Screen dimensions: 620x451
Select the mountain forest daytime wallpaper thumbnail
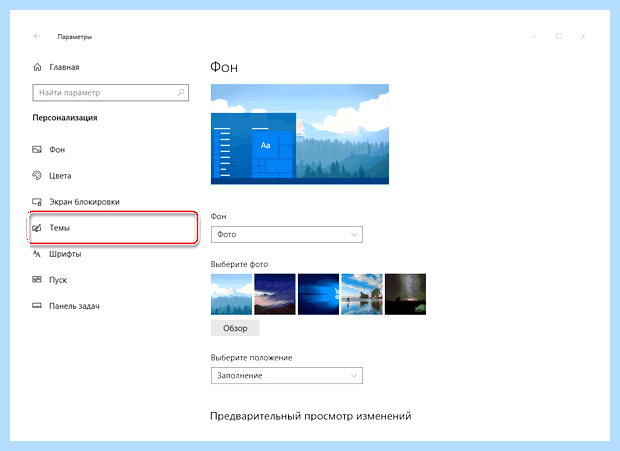231,294
